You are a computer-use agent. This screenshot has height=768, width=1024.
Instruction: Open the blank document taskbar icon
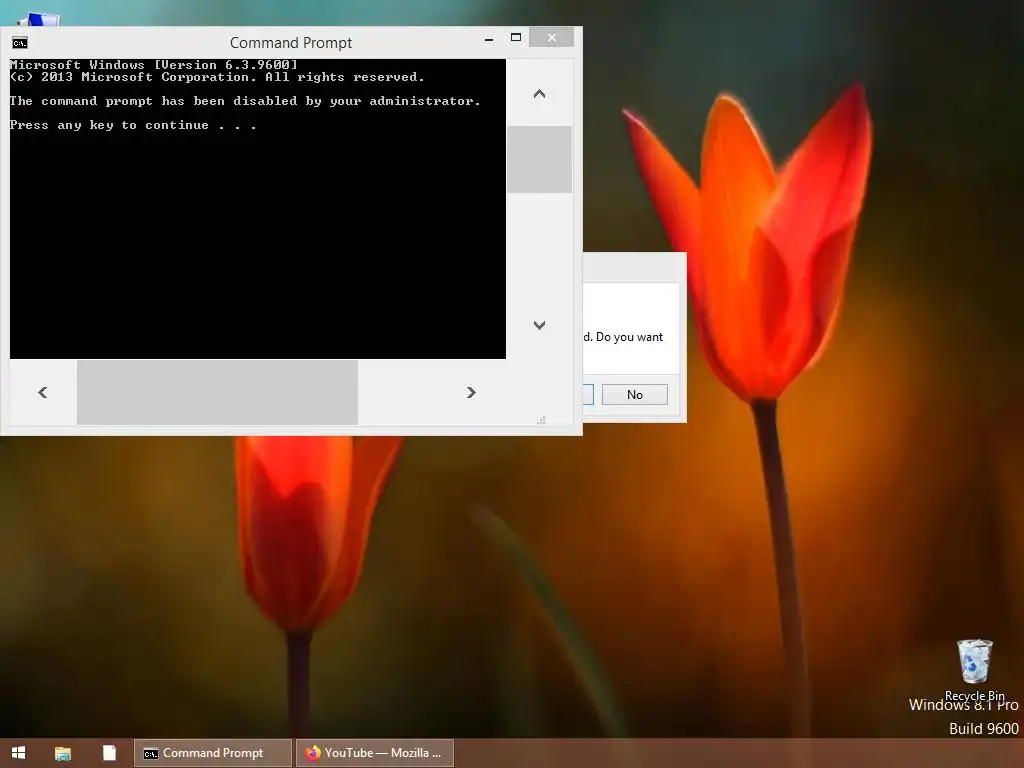[x=109, y=753]
